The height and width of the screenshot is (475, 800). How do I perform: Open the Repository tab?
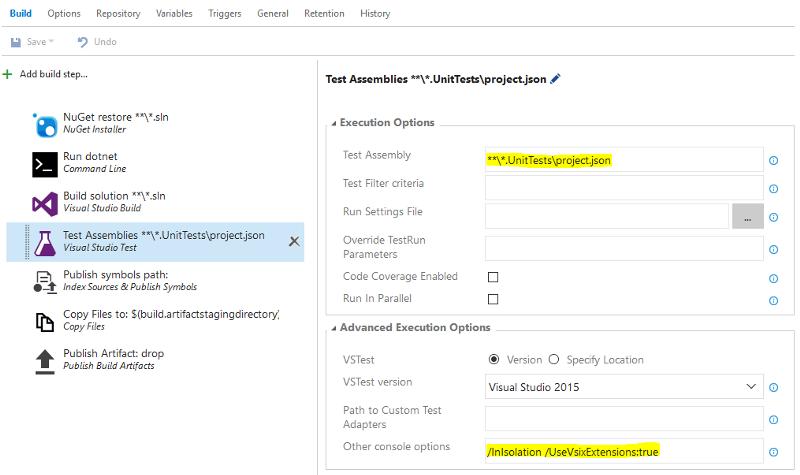coord(118,14)
